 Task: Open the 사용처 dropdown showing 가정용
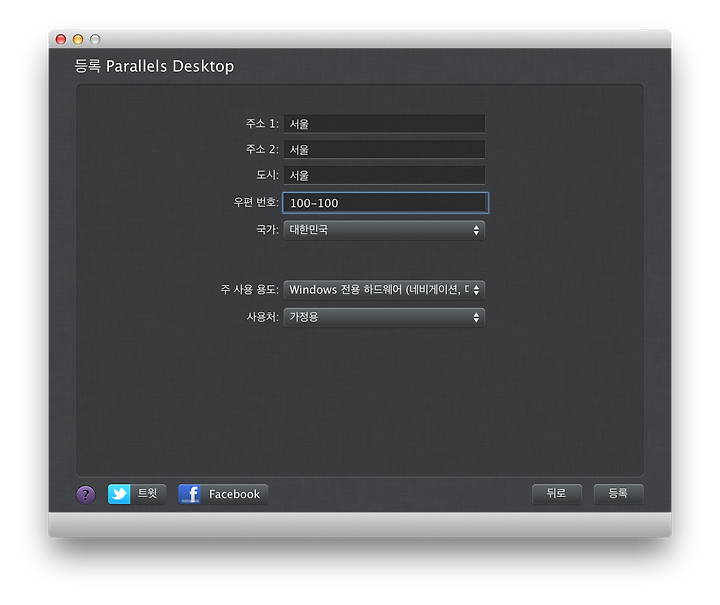pyautogui.click(x=384, y=317)
